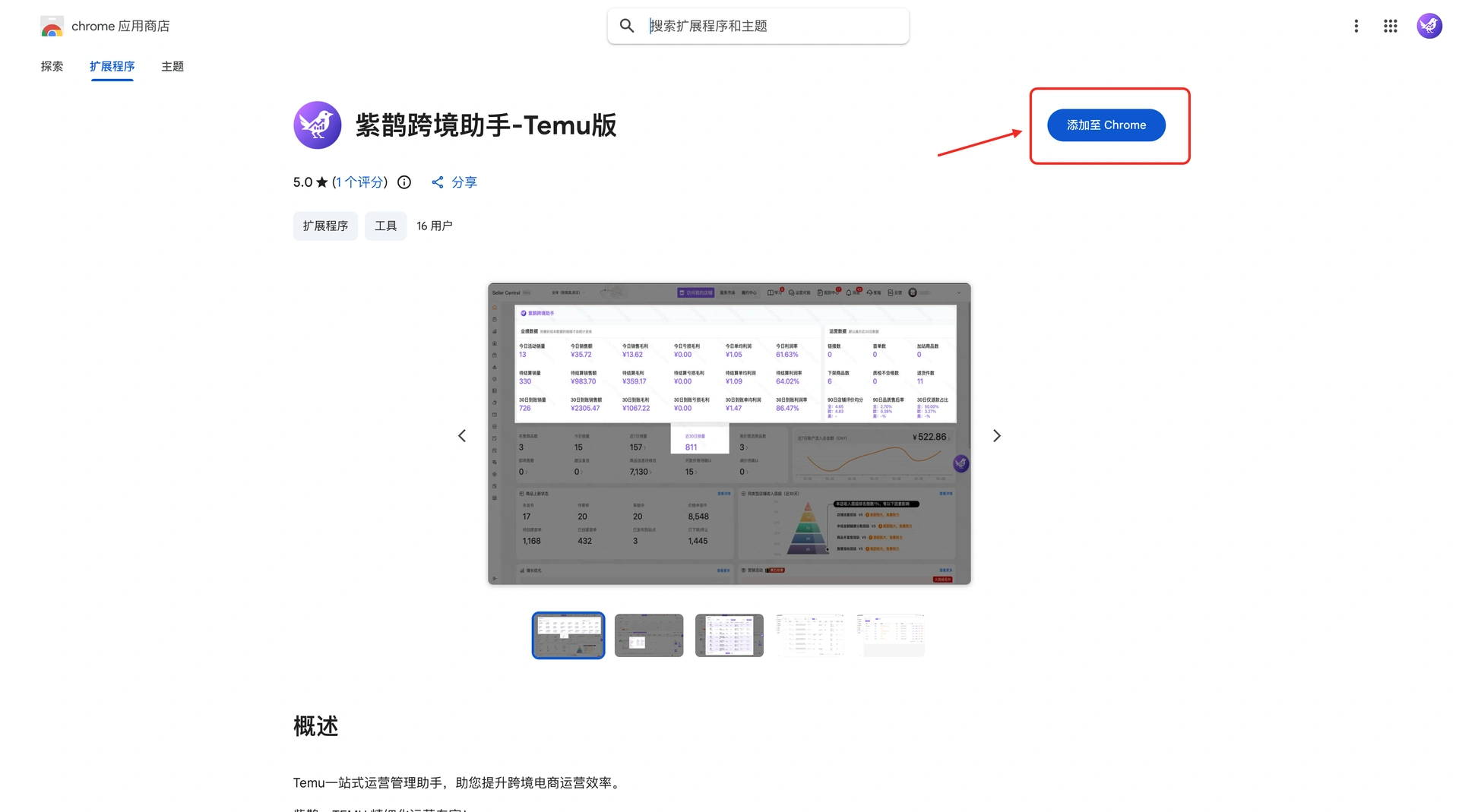Click the floating purple bird icon in screenshot
The image size is (1459, 812).
pos(961,463)
